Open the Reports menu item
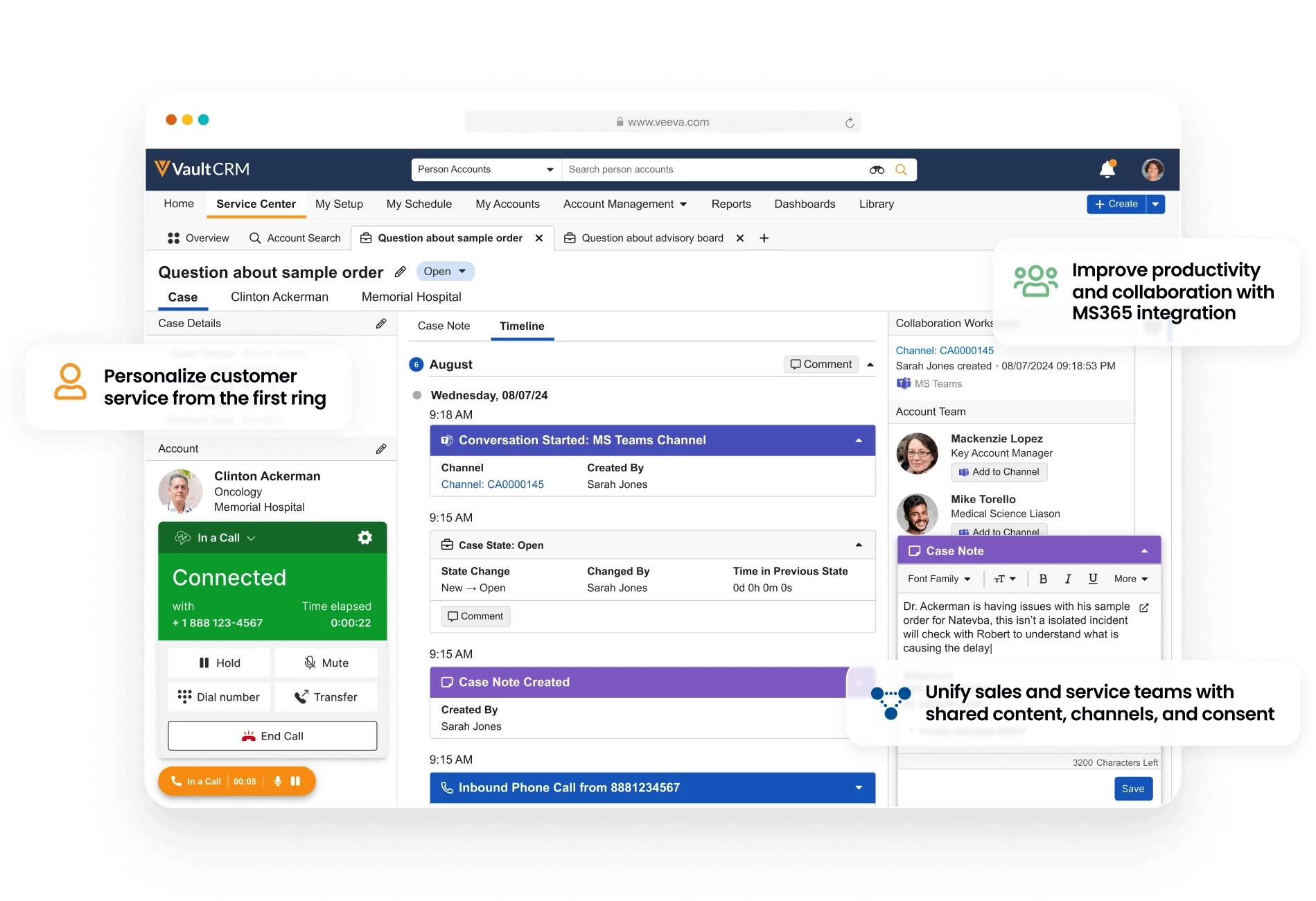The width and height of the screenshot is (1316, 901). click(730, 204)
